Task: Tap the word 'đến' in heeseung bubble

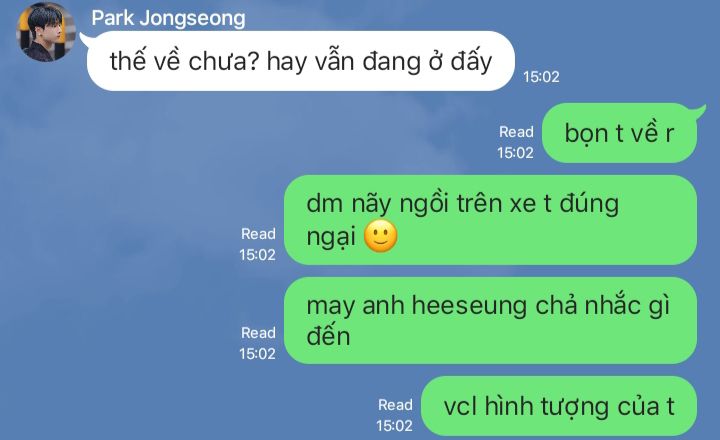Action: [328, 336]
